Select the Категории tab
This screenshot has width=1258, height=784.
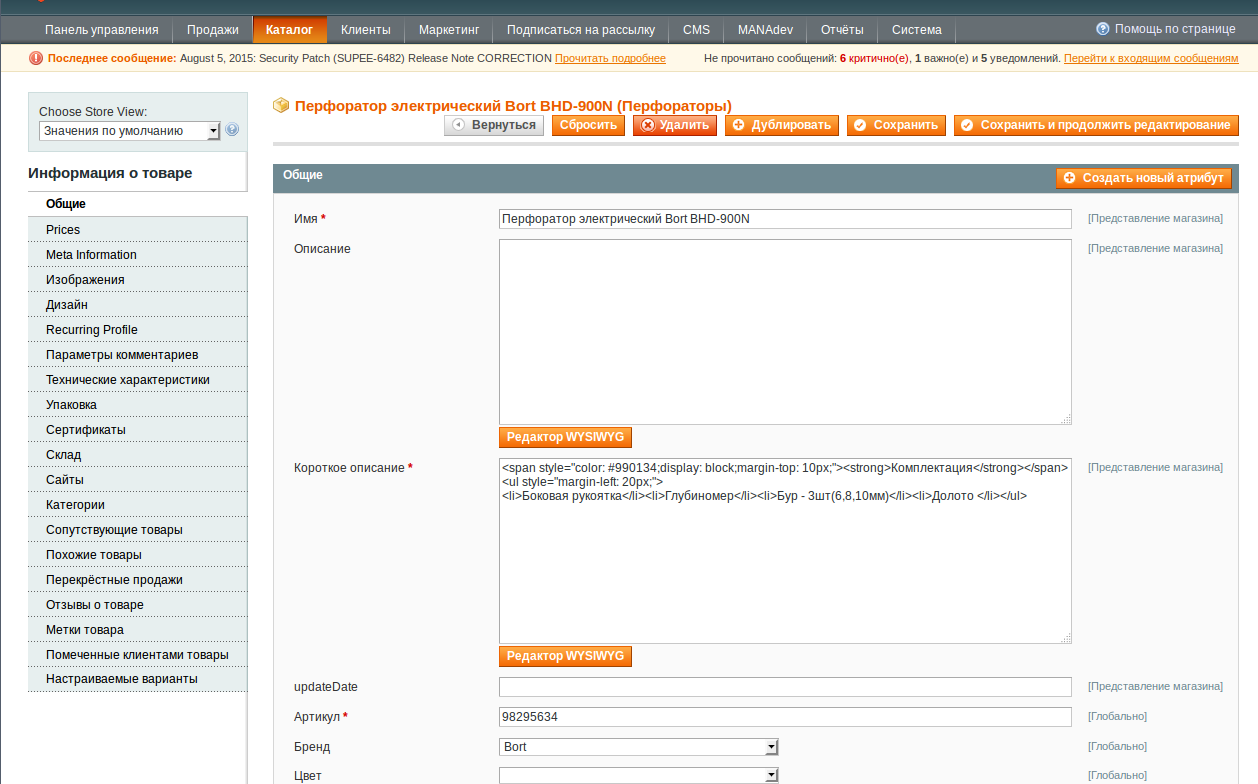pyautogui.click(x=137, y=505)
